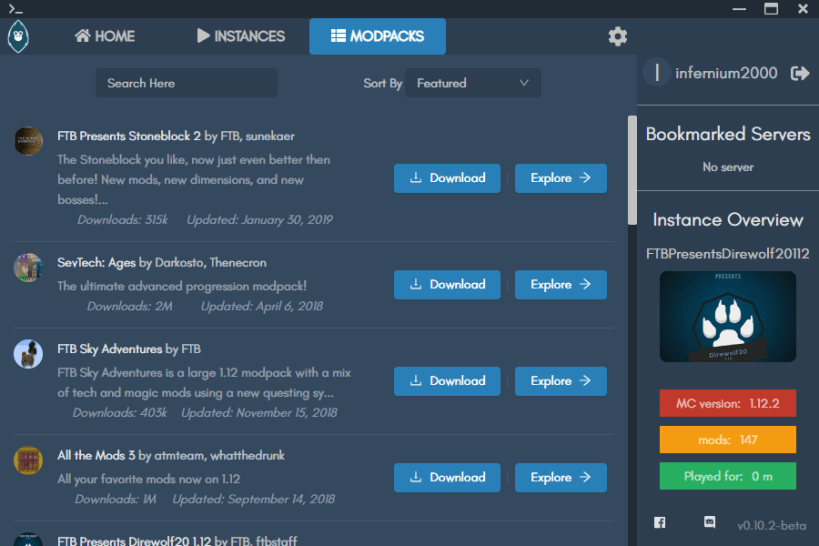
Task: Click the green Played for 0 m badge
Action: [x=728, y=476]
